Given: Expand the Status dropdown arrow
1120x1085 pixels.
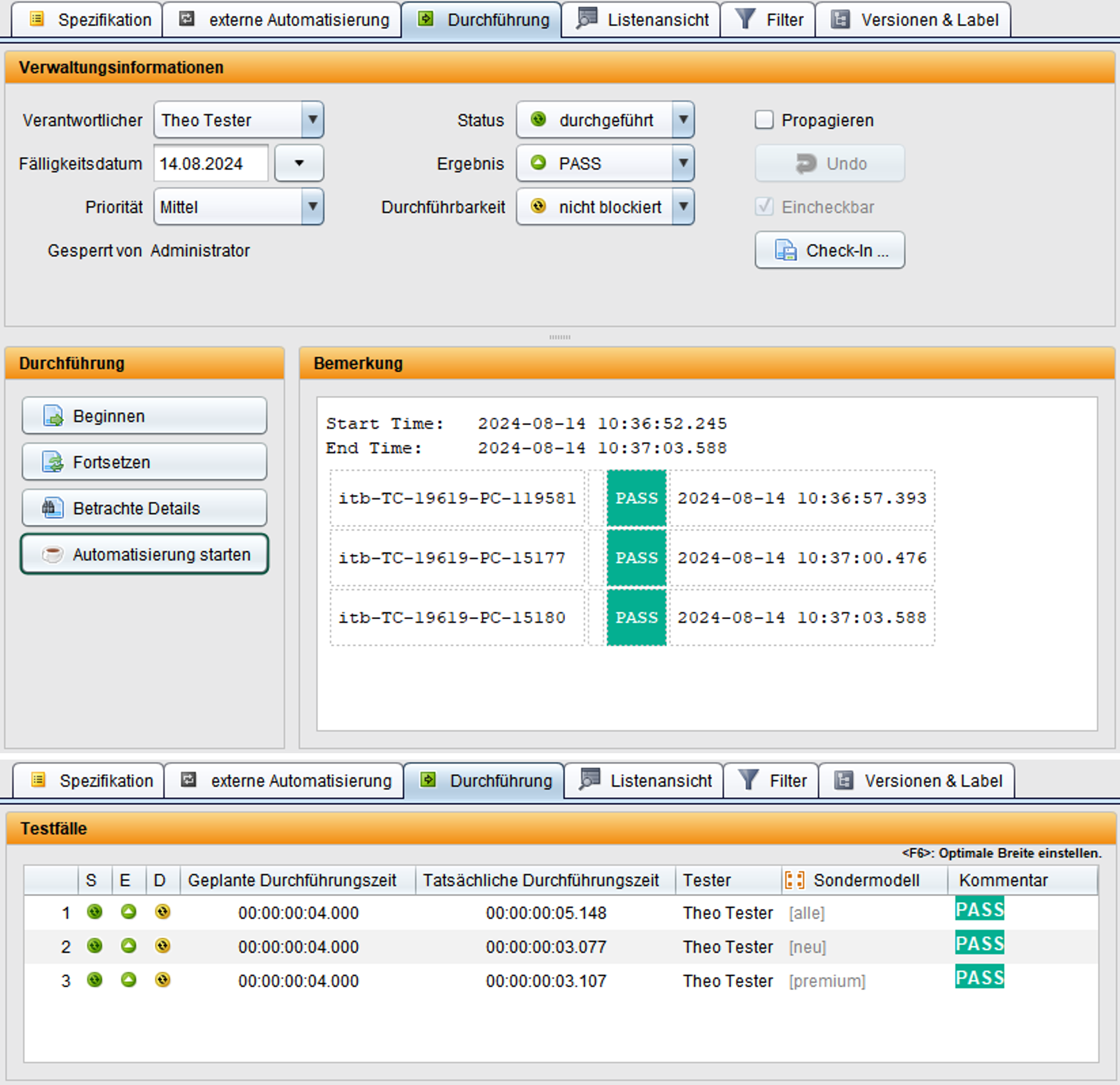Looking at the screenshot, I should (683, 120).
